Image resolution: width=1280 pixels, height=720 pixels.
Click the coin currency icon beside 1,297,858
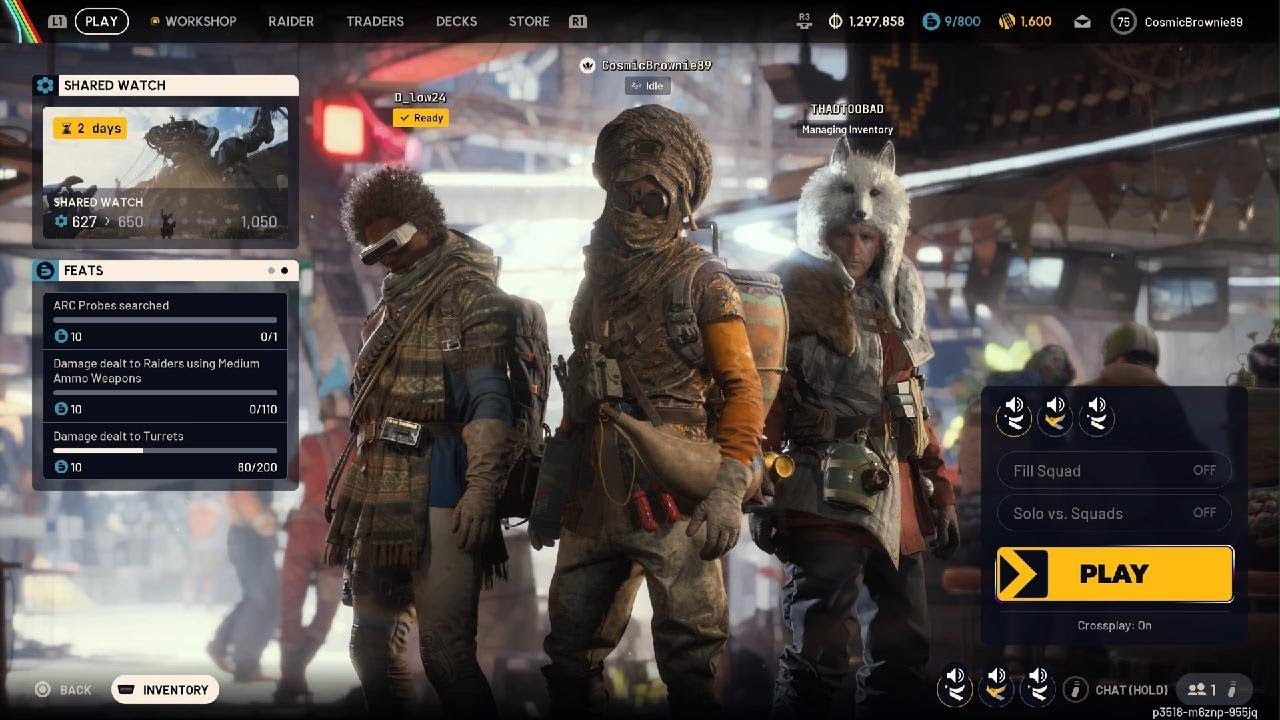[835, 21]
